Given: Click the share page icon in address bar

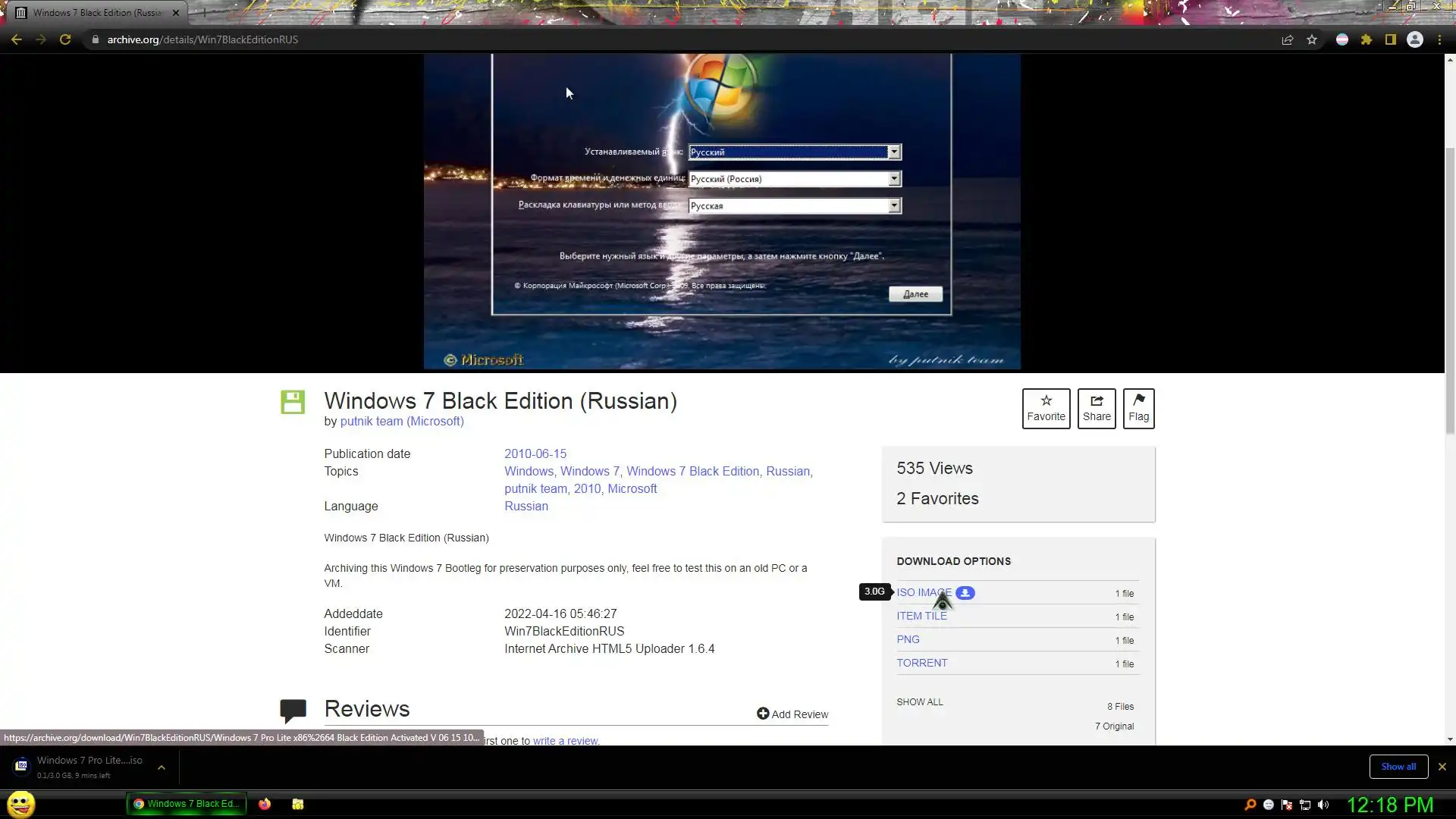Looking at the screenshot, I should coord(1287,40).
